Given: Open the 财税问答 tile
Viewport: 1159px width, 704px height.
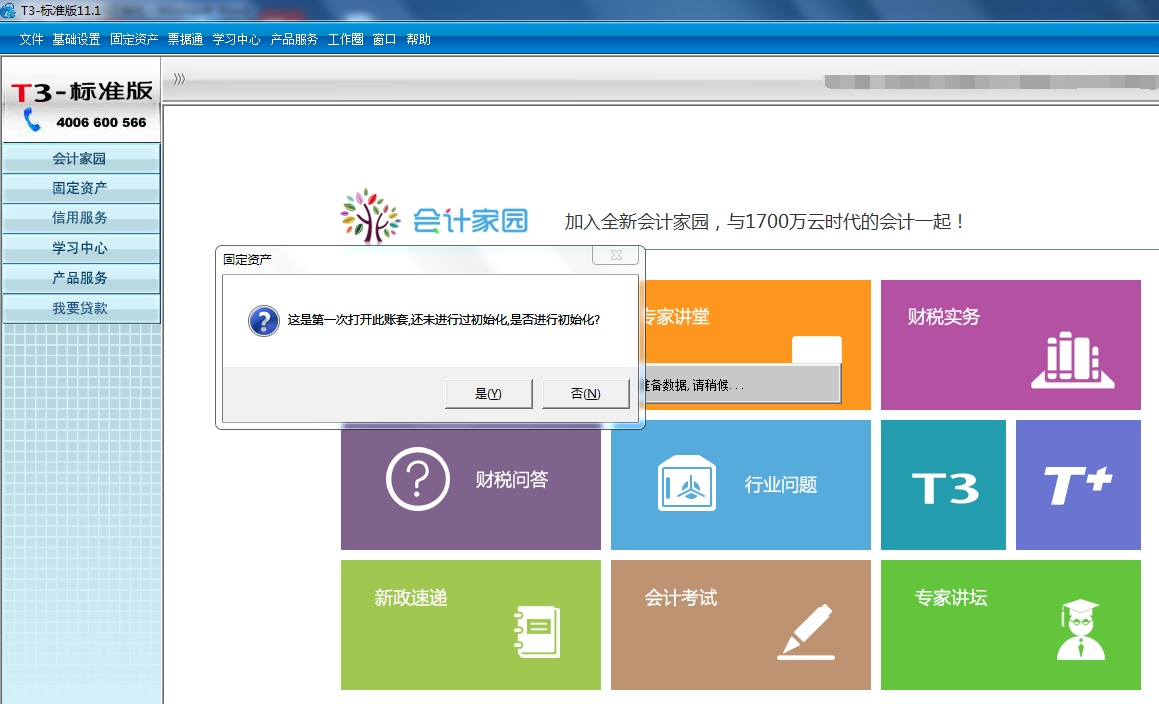Looking at the screenshot, I should point(471,485).
